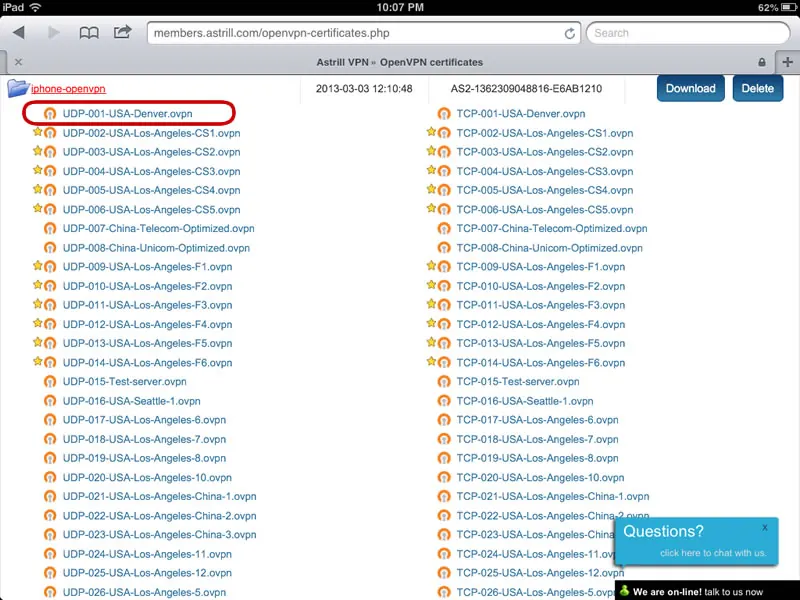800x600 pixels.
Task: Click 'click here to chat with us' text
Action: tap(713, 553)
